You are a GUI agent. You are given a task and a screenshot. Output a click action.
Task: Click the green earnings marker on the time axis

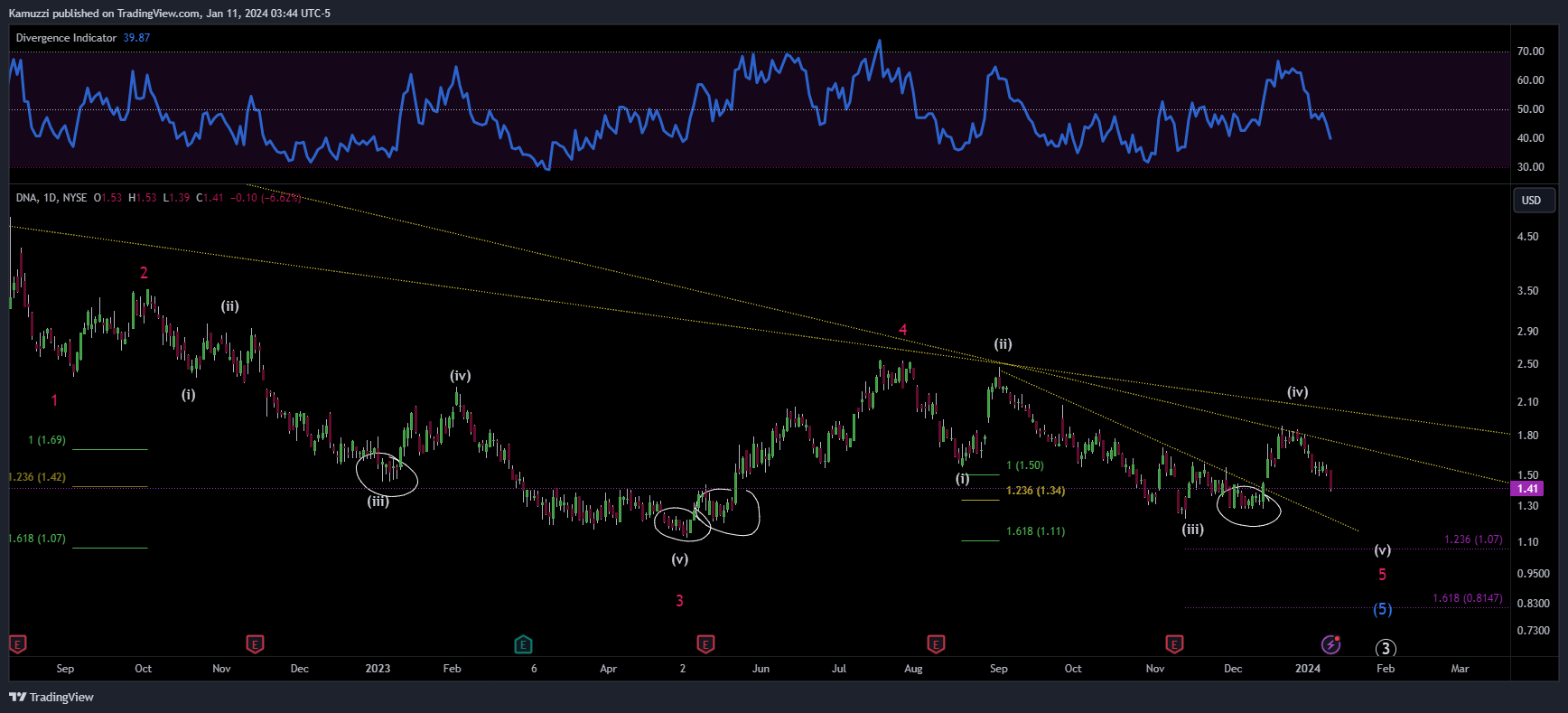pos(523,644)
